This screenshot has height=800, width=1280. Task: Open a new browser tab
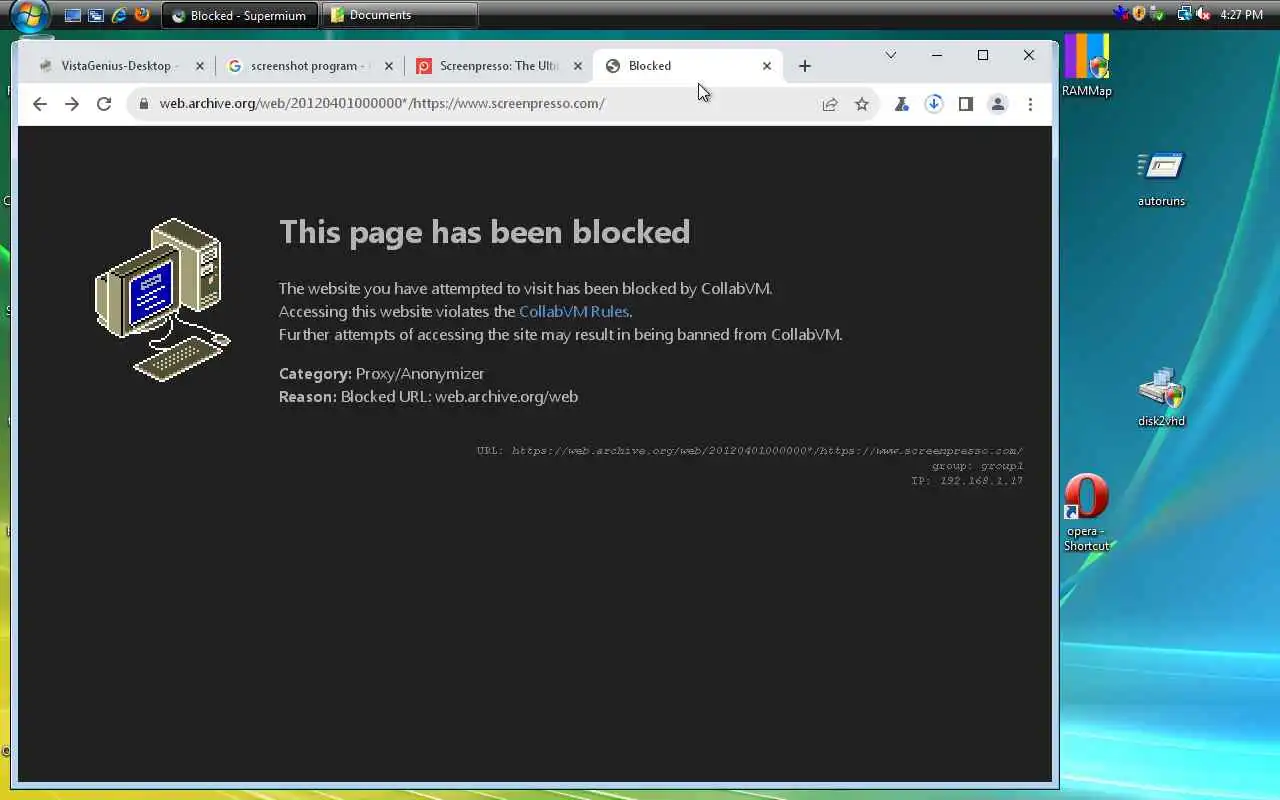tap(805, 66)
